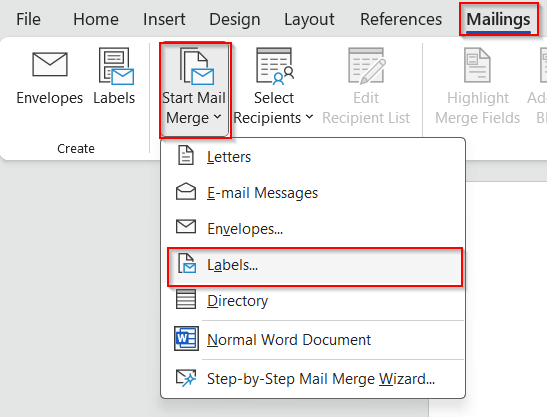547x417 pixels.
Task: Select the Layout tab
Action: (309, 19)
